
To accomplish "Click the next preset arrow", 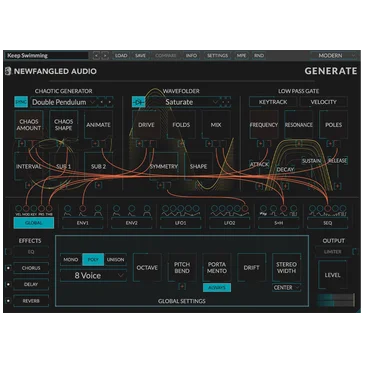I will [x=105, y=56].
